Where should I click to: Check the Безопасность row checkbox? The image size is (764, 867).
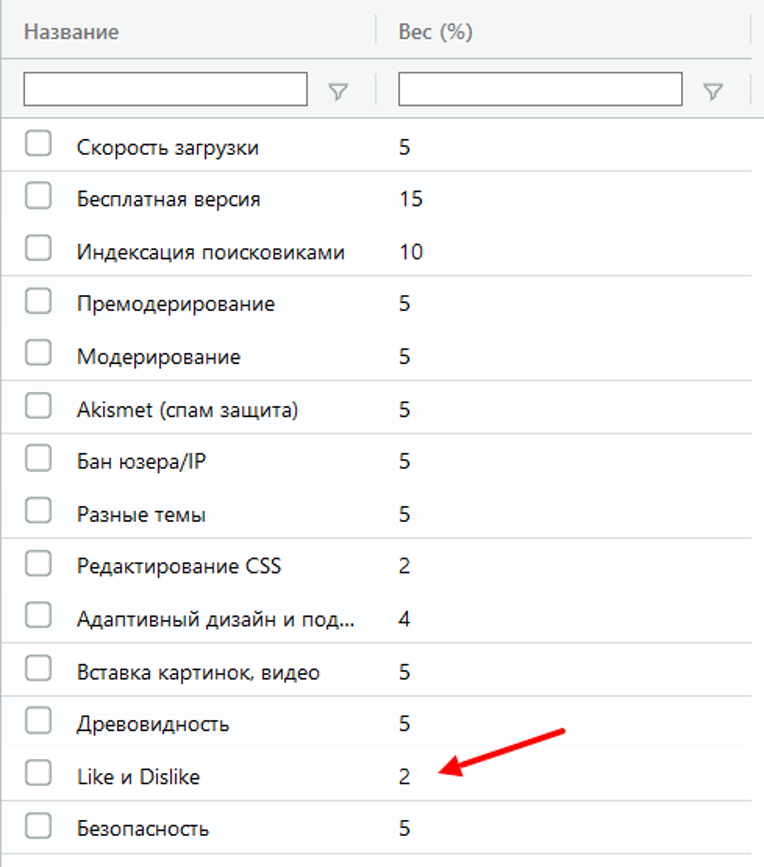(x=38, y=826)
